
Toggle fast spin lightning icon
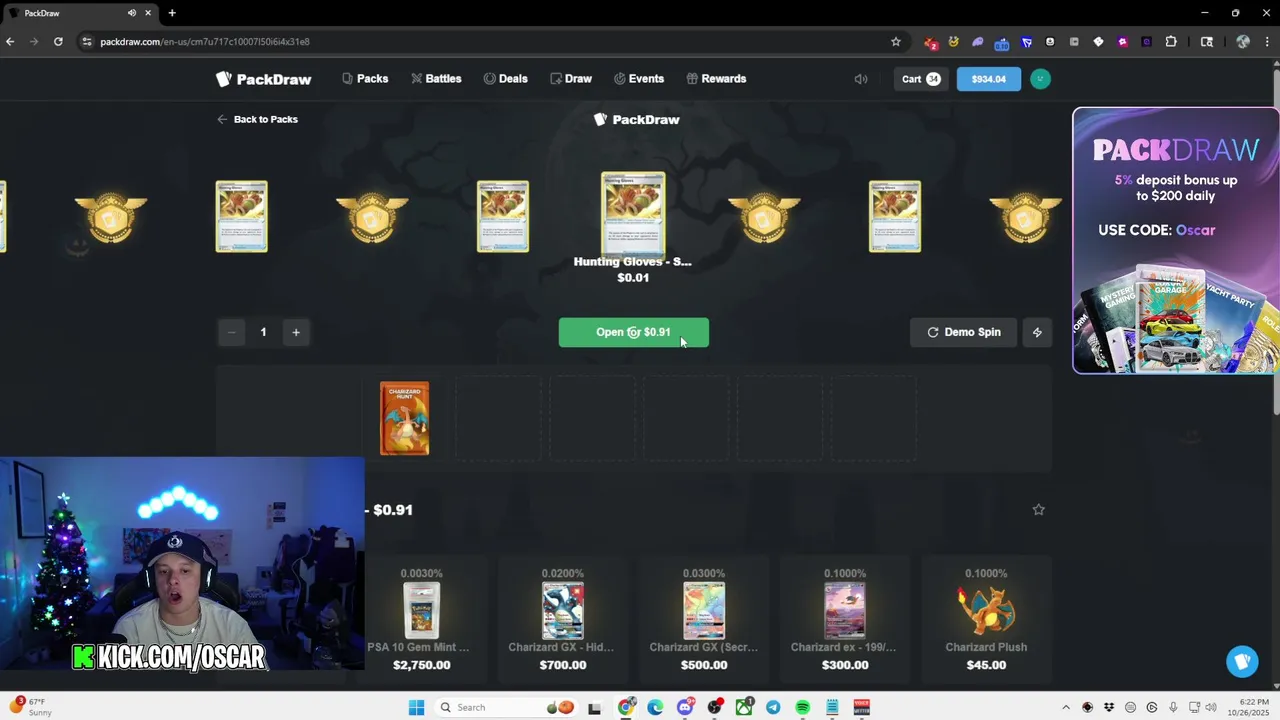point(1037,332)
